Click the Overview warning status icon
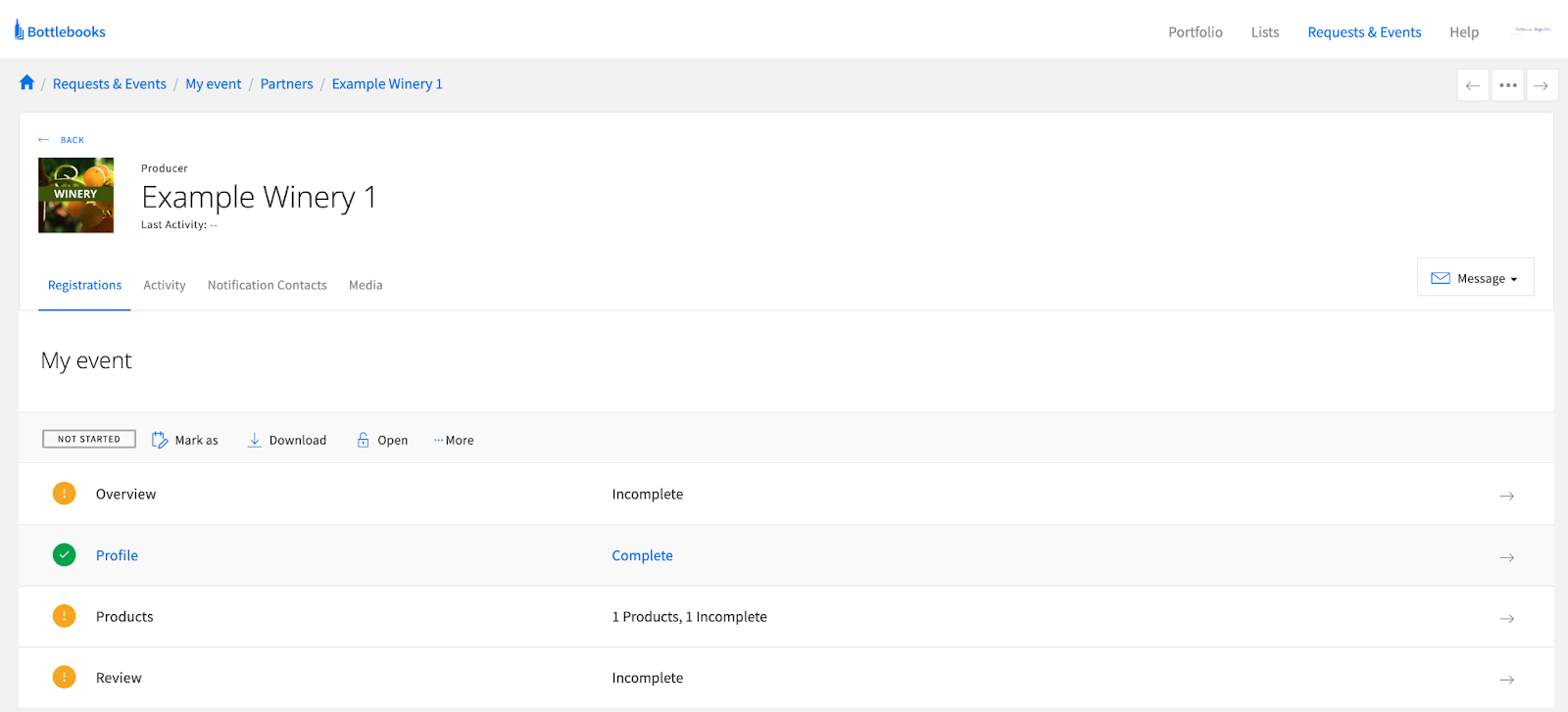1568x712 pixels. (64, 494)
